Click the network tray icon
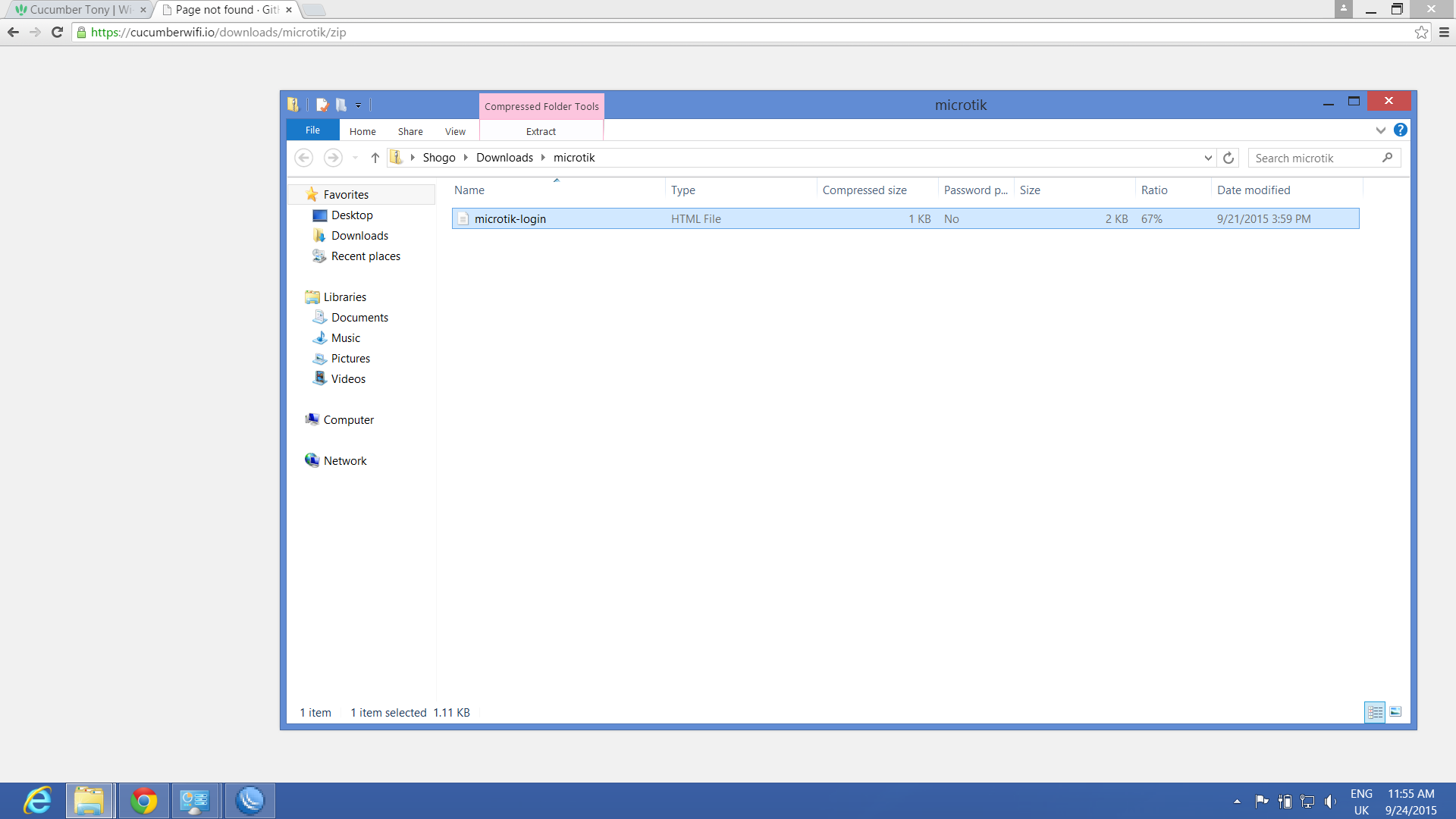Viewport: 1456px width, 819px height. click(1307, 801)
